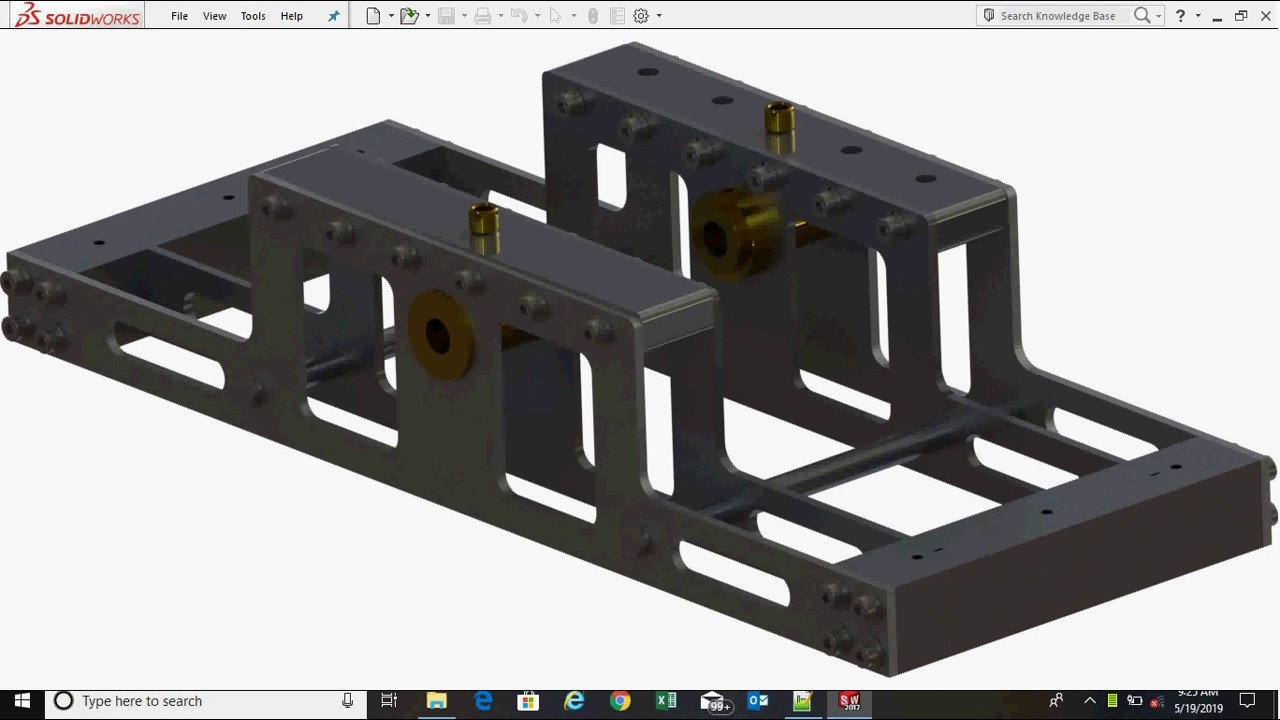
Task: Click the Rebuild traffic light icon
Action: click(593, 16)
